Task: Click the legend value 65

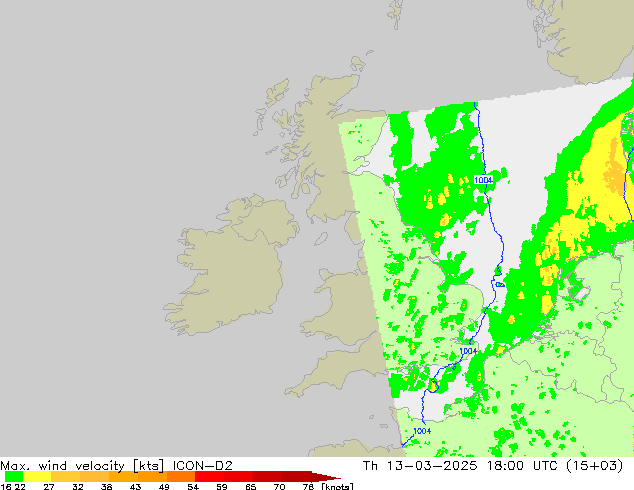Action: pos(251,486)
